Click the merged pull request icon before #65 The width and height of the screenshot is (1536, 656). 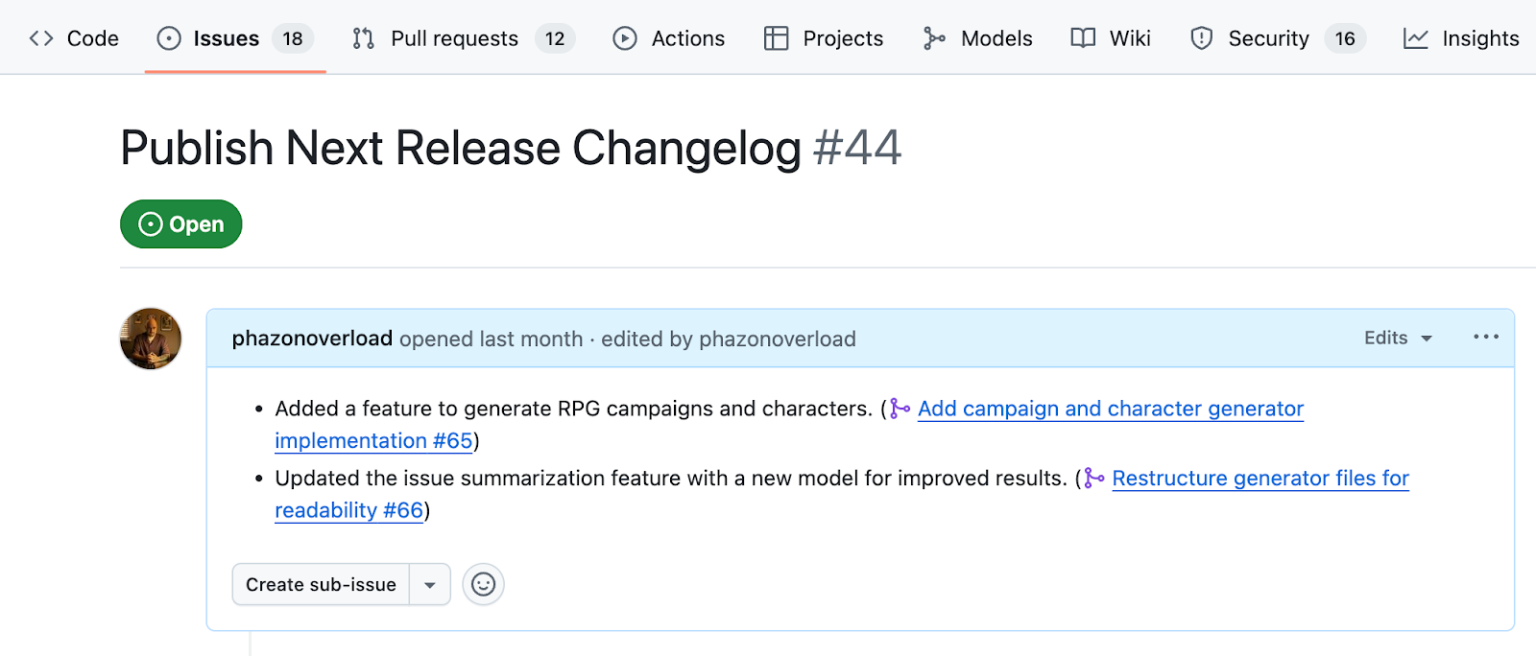click(x=899, y=408)
